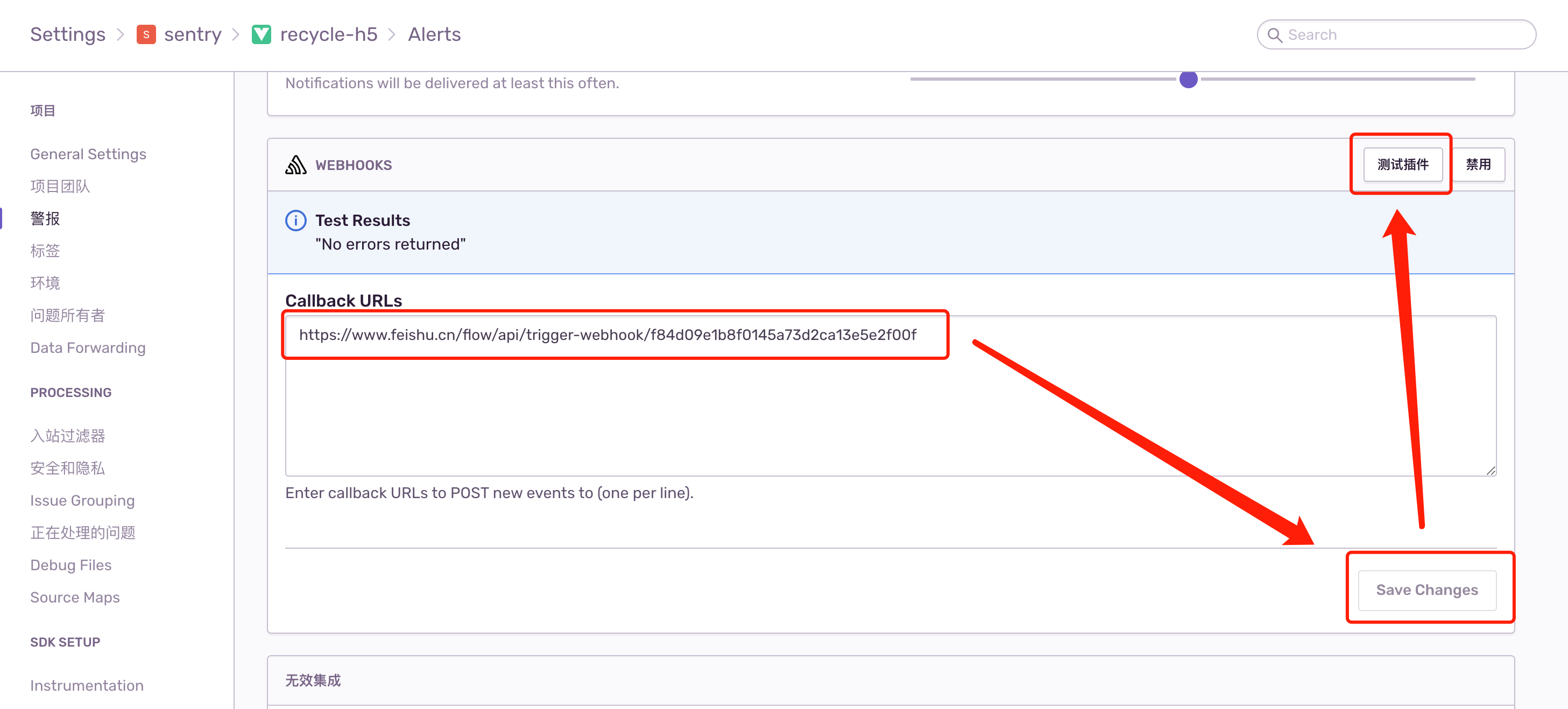This screenshot has width=1568, height=709.
Task: Open Source Maps sidebar item
Action: (75, 597)
